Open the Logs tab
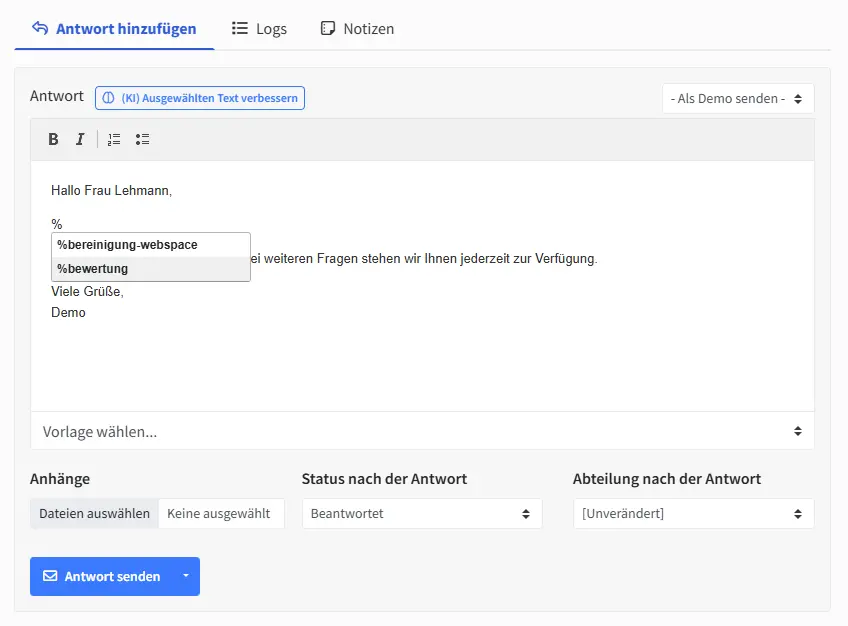The width and height of the screenshot is (848, 626). point(259,29)
